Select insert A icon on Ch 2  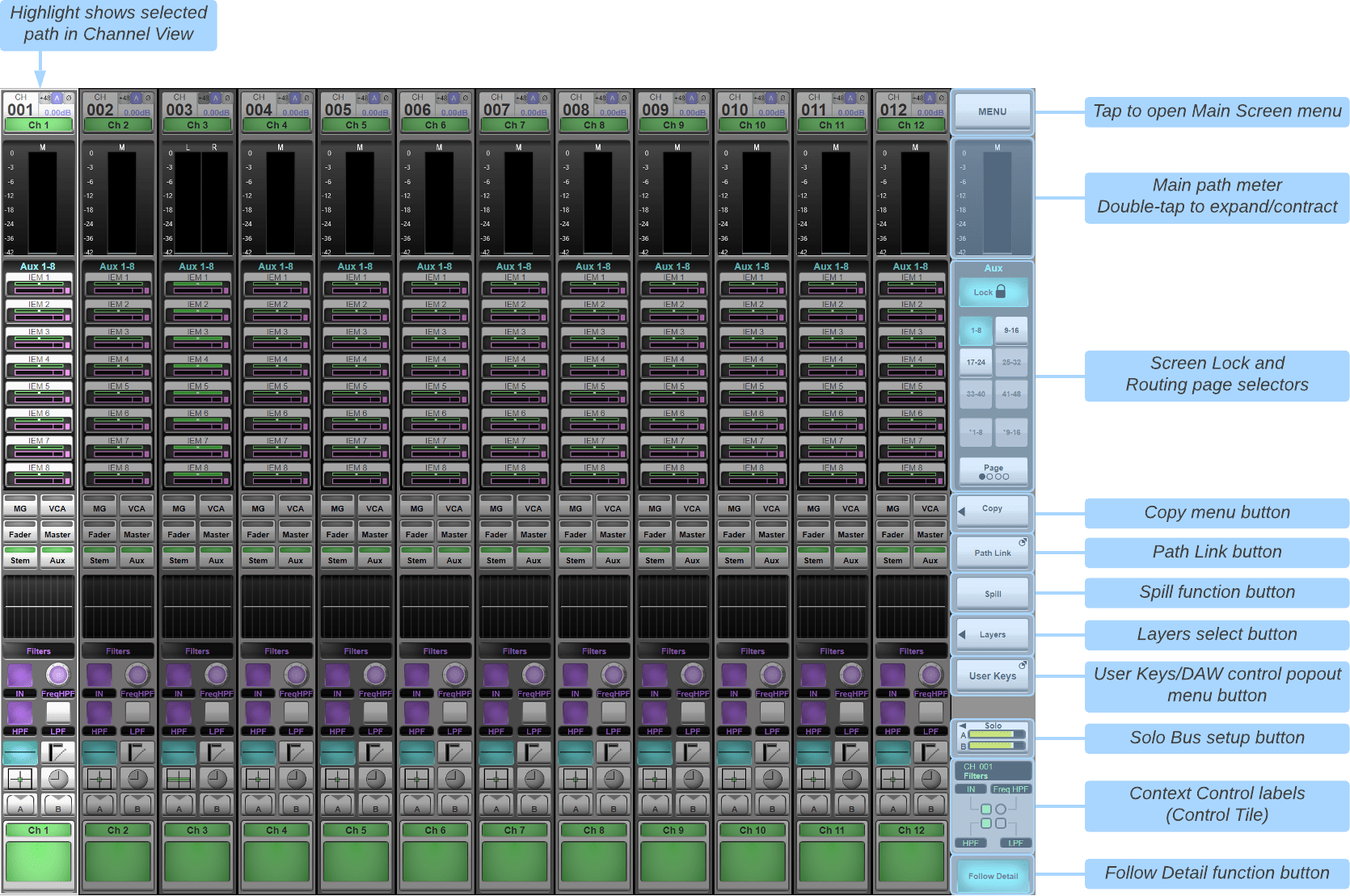99,805
